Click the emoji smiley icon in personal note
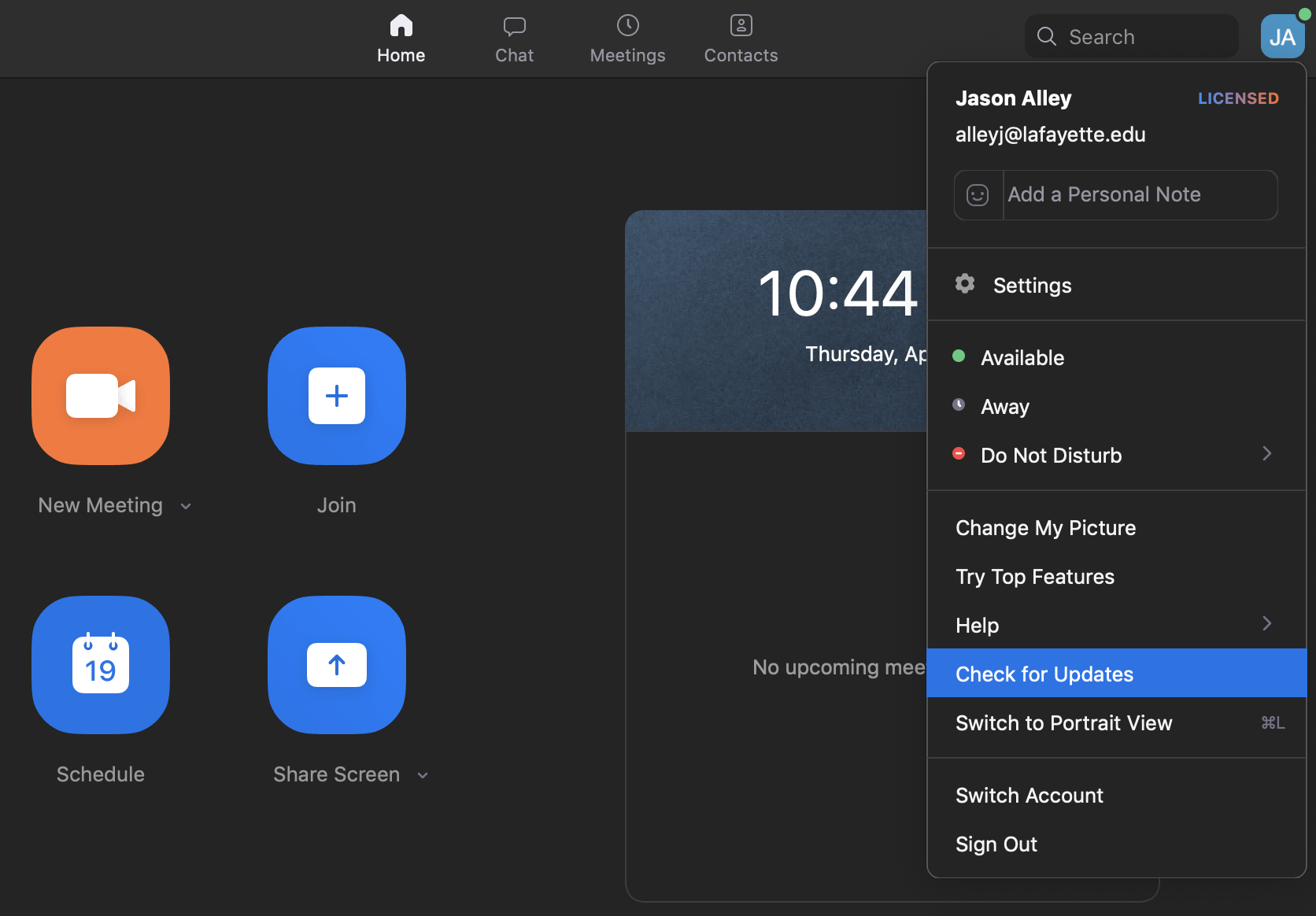Image resolution: width=1316 pixels, height=916 pixels. pyautogui.click(x=978, y=195)
